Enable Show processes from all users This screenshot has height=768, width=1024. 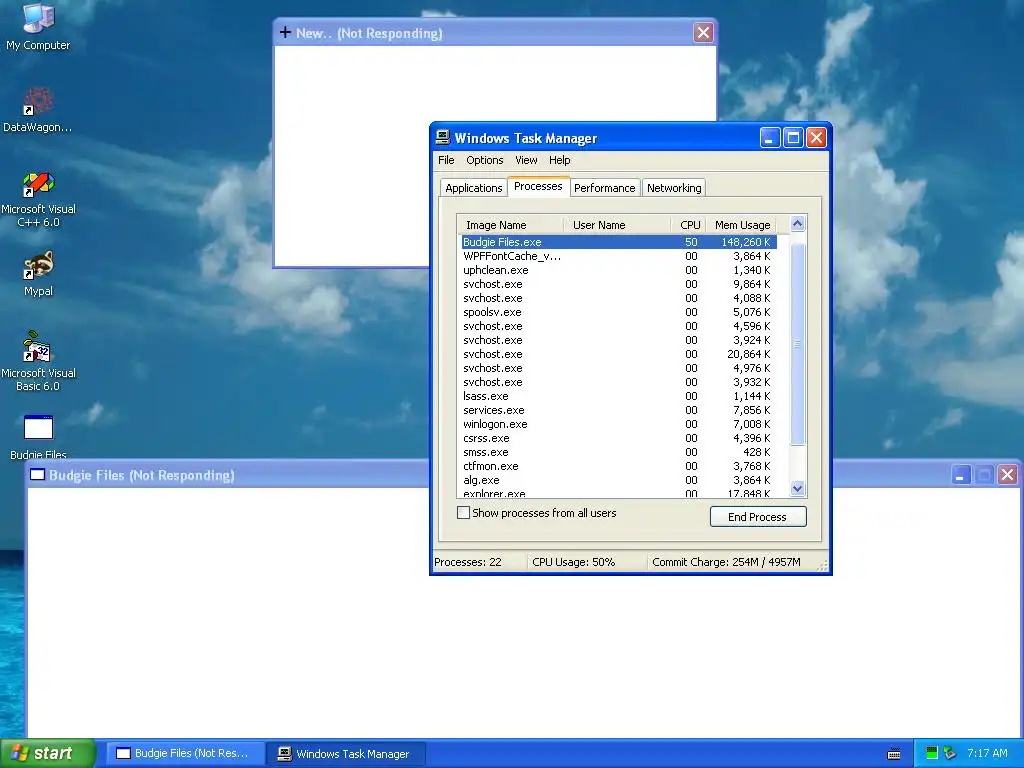click(463, 513)
